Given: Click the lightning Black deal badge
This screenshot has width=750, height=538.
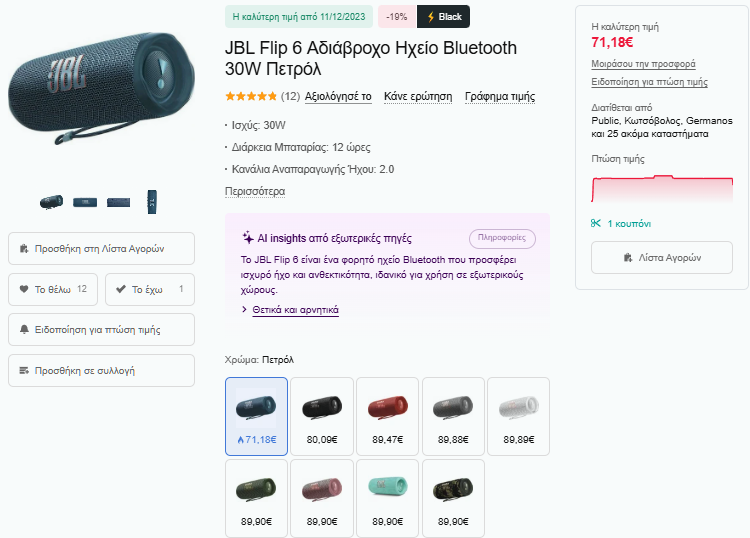Looking at the screenshot, I should click(x=443, y=17).
